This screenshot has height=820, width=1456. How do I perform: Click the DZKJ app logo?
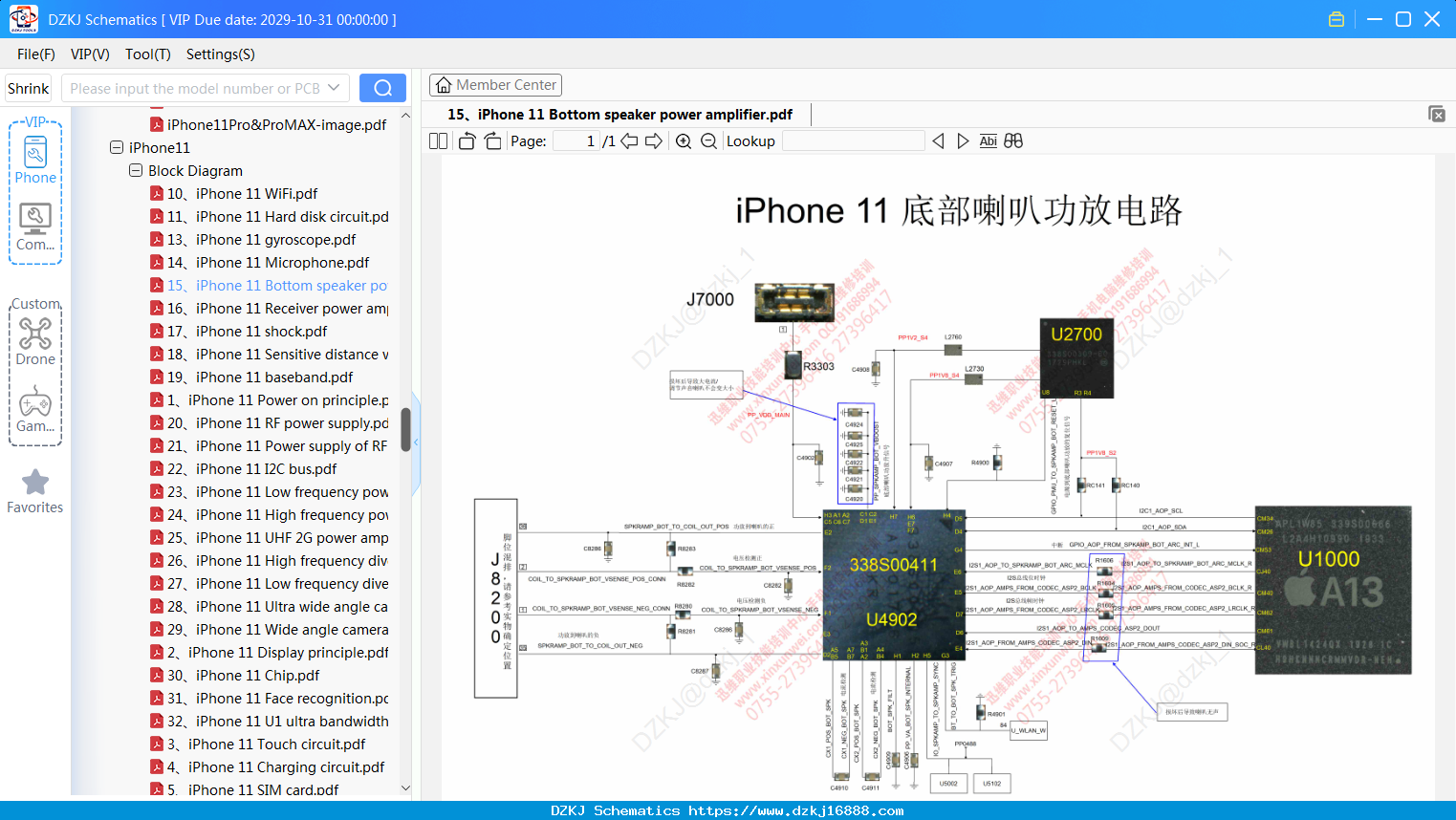(23, 19)
